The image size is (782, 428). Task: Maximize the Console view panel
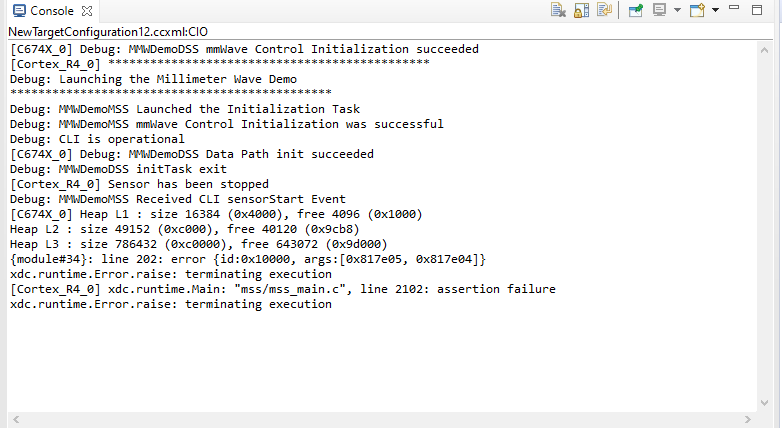[x=757, y=10]
